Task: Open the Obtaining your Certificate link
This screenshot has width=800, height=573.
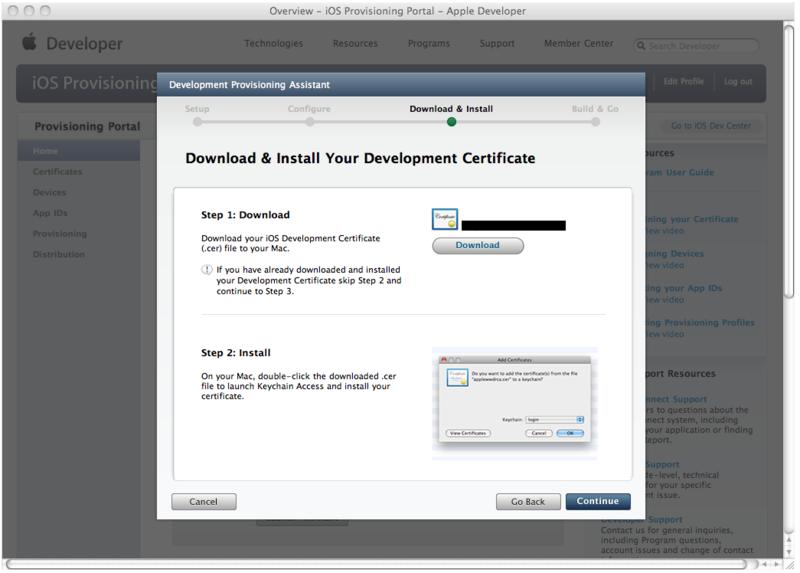Action: pos(692,219)
